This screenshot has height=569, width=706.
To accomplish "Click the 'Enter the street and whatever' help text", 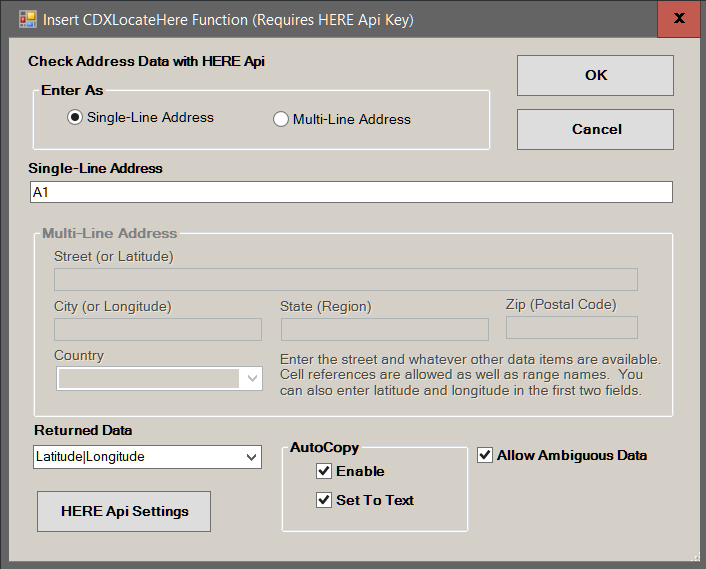I will click(471, 375).
